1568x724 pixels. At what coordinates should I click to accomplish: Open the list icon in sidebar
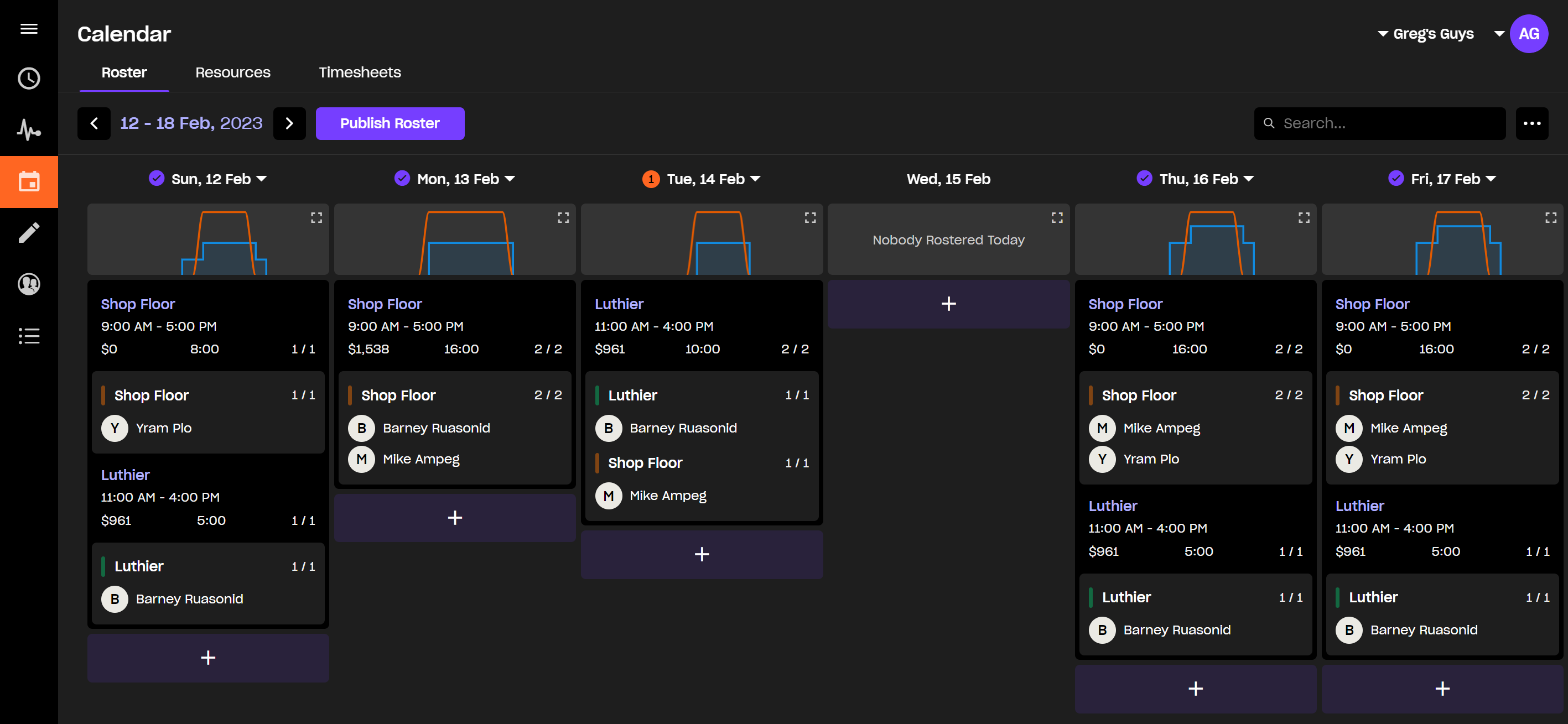click(29, 336)
